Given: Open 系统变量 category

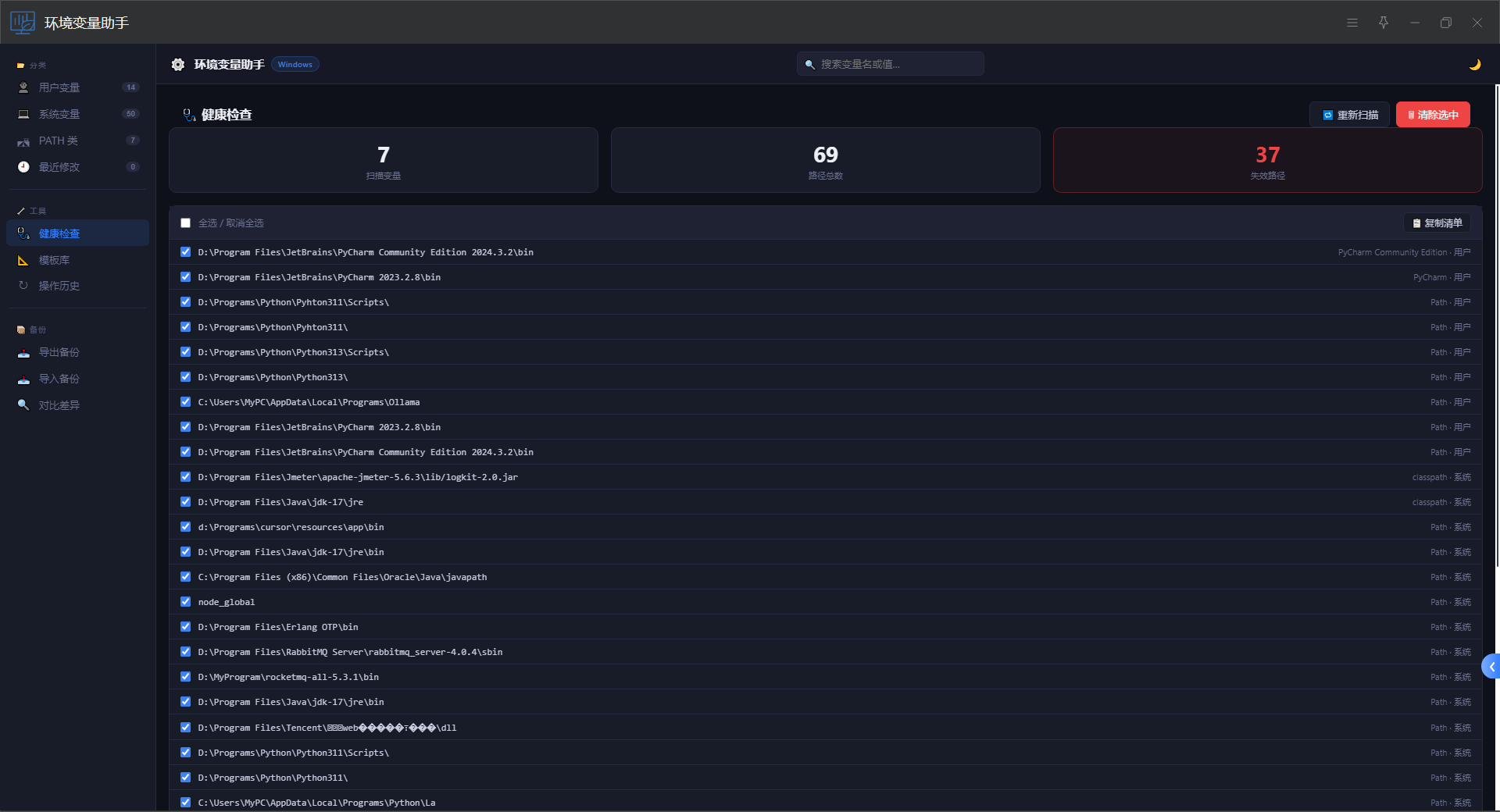Looking at the screenshot, I should coord(78,114).
